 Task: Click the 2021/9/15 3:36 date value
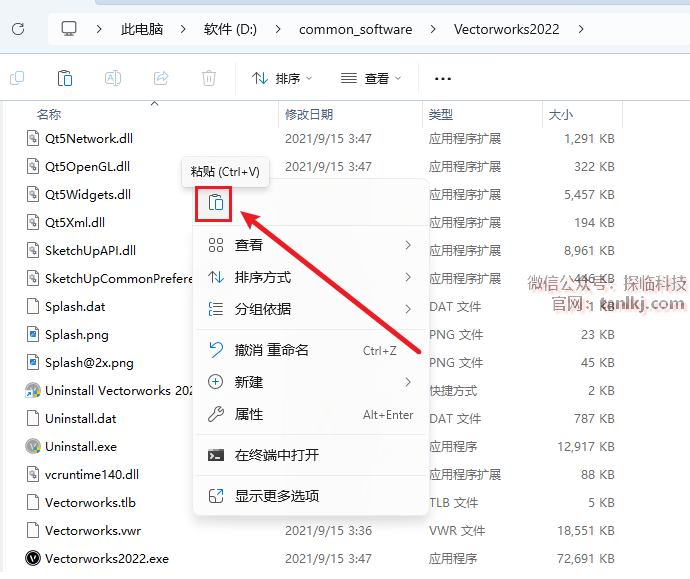tap(328, 531)
